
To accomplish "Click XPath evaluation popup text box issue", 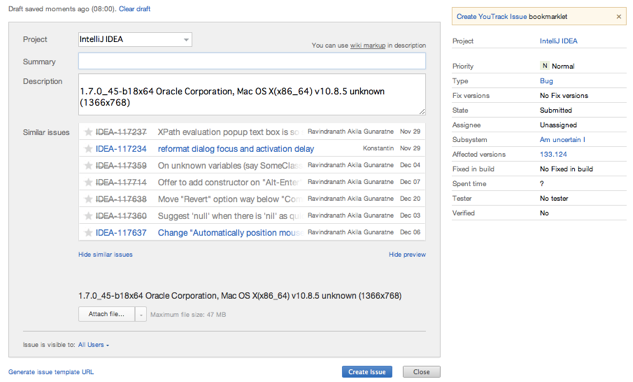I will tap(230, 132).
